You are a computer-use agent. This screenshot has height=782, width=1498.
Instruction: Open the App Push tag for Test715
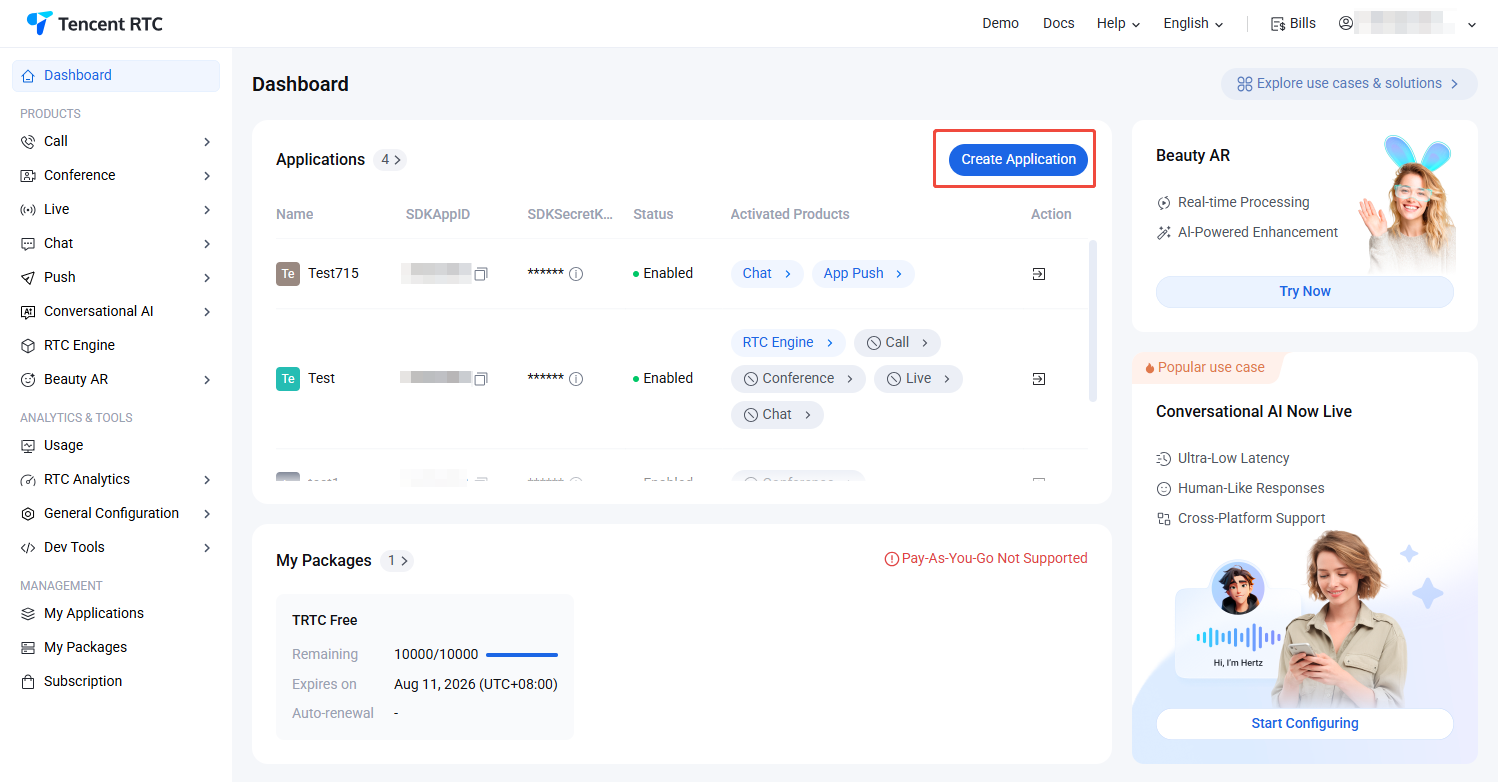click(863, 274)
